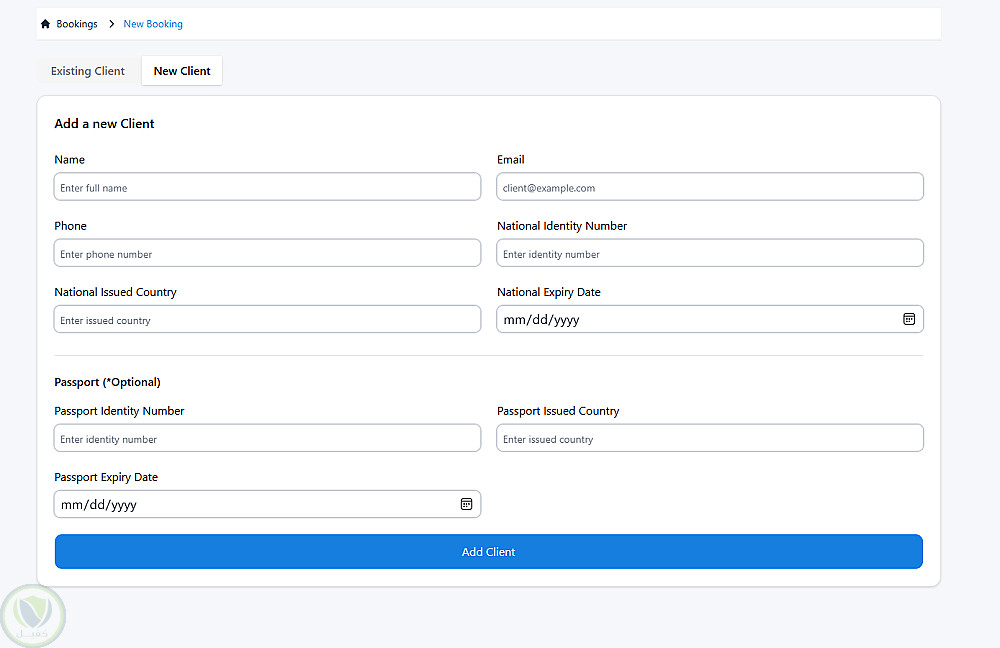Select the Phone number input
1000x648 pixels.
(x=267, y=253)
